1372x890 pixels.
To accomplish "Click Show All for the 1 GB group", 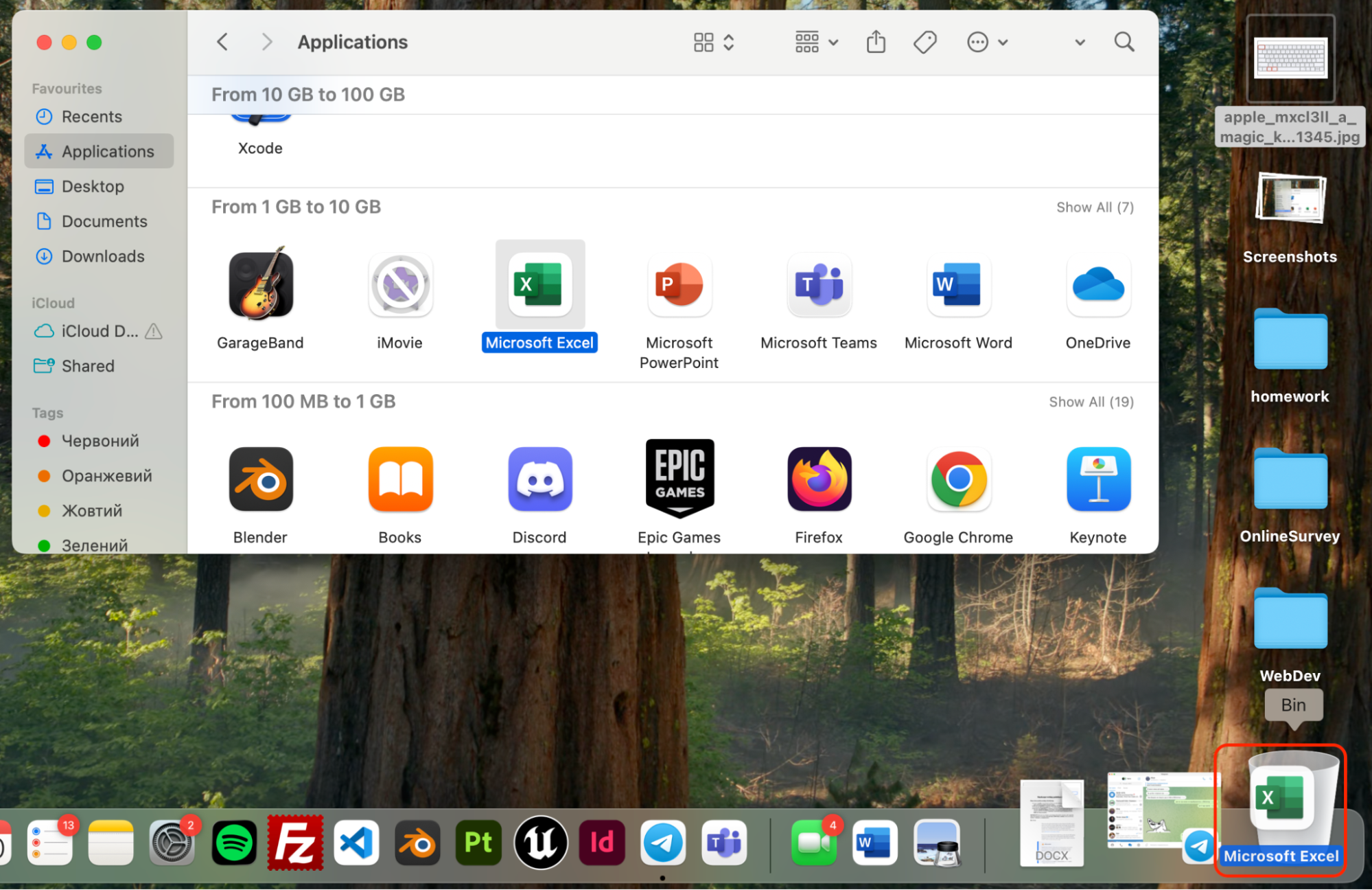I will pos(1095,207).
